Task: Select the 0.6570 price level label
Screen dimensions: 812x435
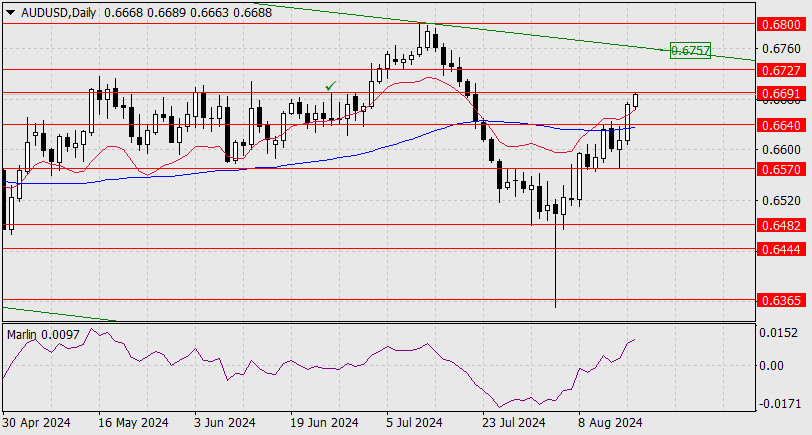Action: [x=781, y=169]
